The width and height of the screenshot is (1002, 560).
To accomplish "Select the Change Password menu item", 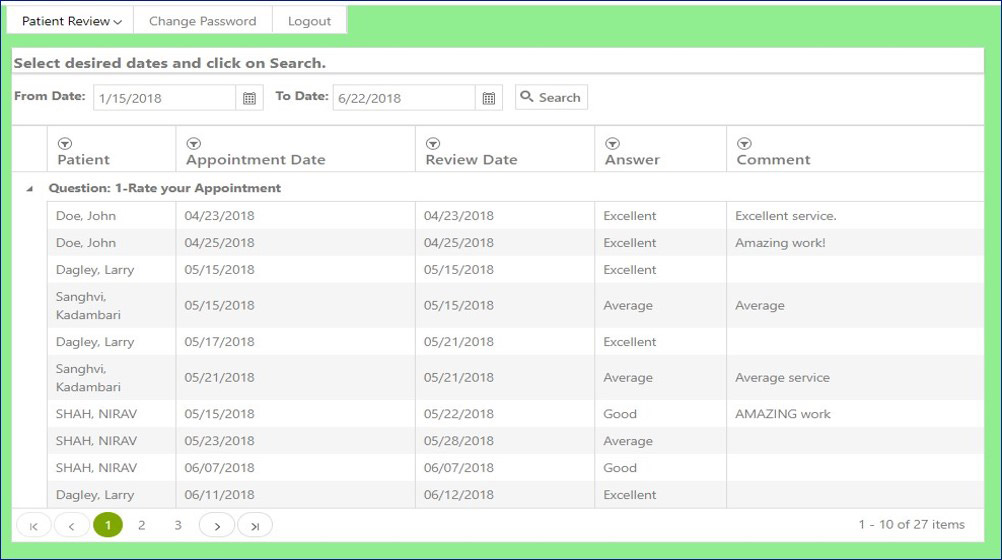I will click(x=203, y=21).
